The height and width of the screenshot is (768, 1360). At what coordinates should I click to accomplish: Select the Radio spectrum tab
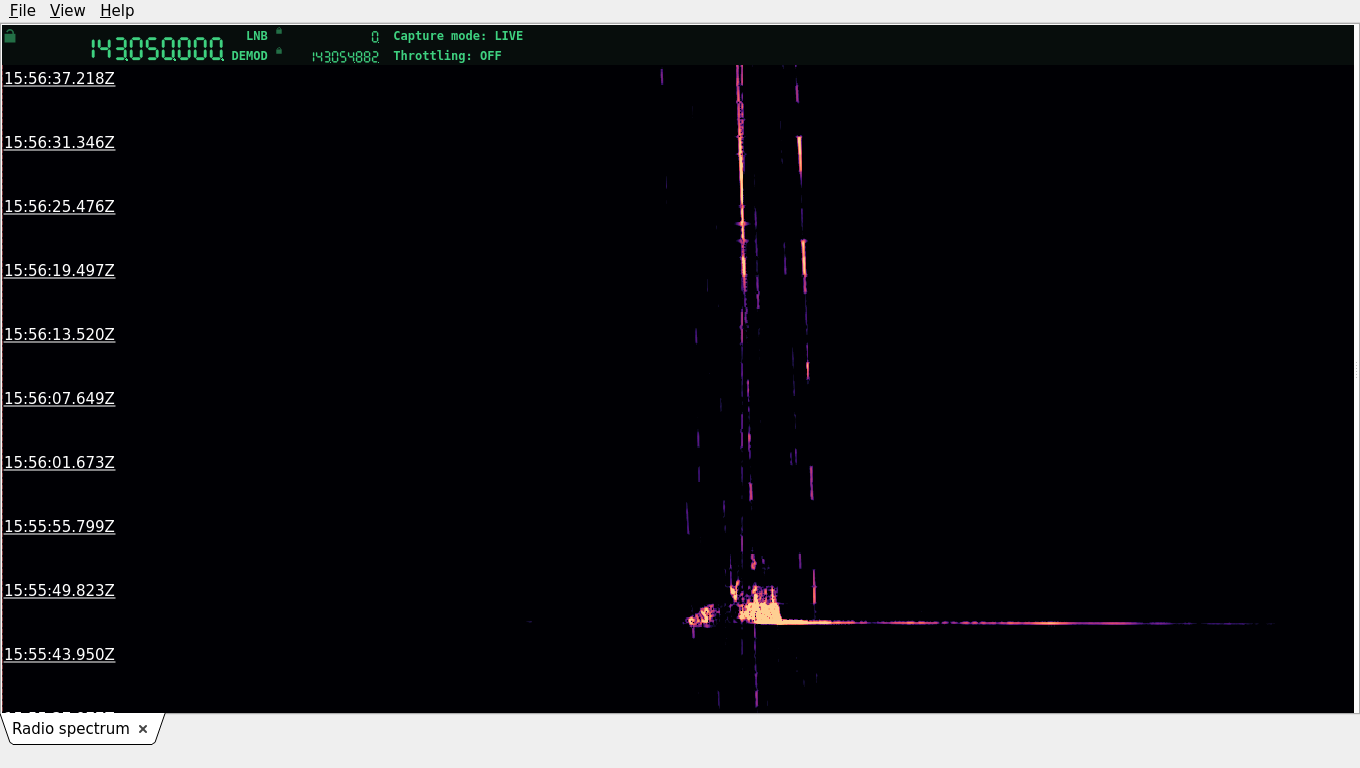71,729
